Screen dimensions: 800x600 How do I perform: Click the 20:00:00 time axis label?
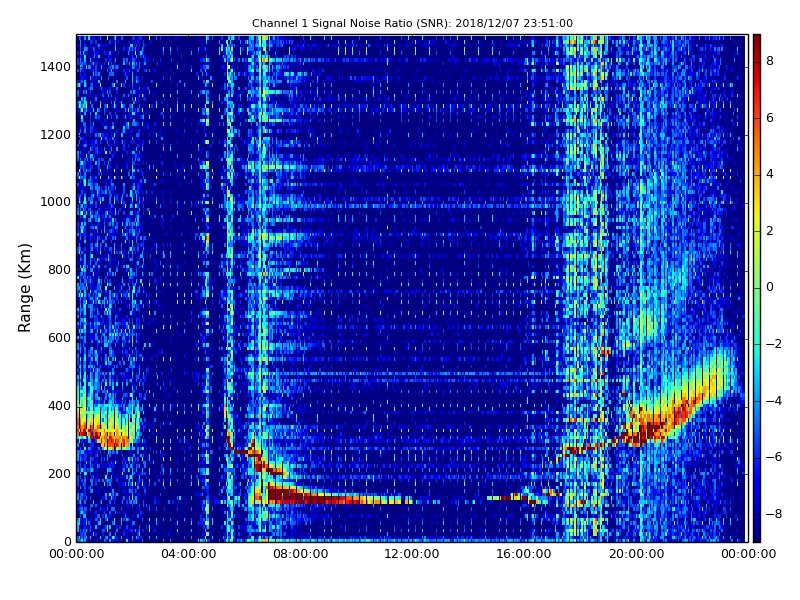(x=636, y=554)
